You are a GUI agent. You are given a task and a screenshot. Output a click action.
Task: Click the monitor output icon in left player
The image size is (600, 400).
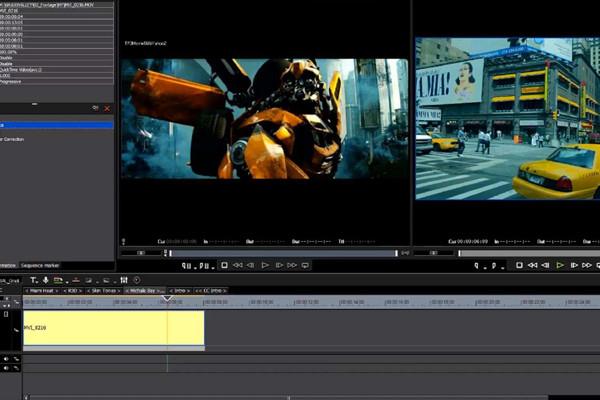[305, 265]
